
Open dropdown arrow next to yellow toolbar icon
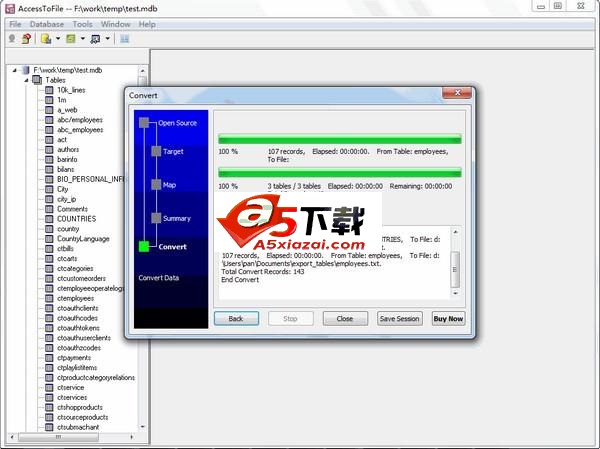(56, 39)
